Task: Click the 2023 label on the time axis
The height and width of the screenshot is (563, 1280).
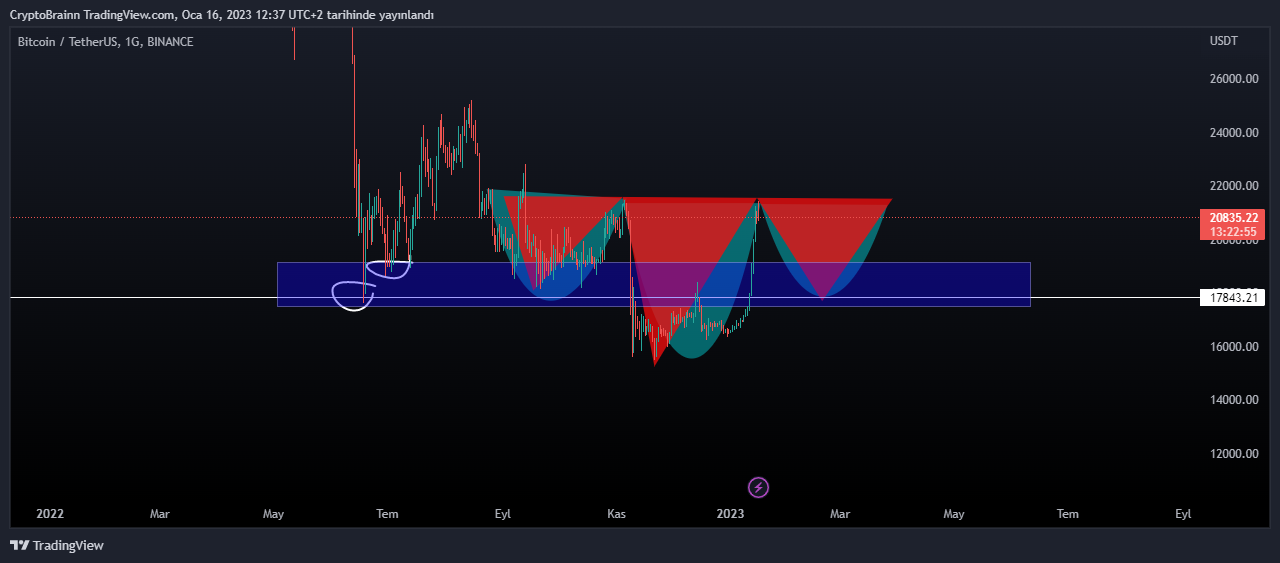Action: pos(731,514)
